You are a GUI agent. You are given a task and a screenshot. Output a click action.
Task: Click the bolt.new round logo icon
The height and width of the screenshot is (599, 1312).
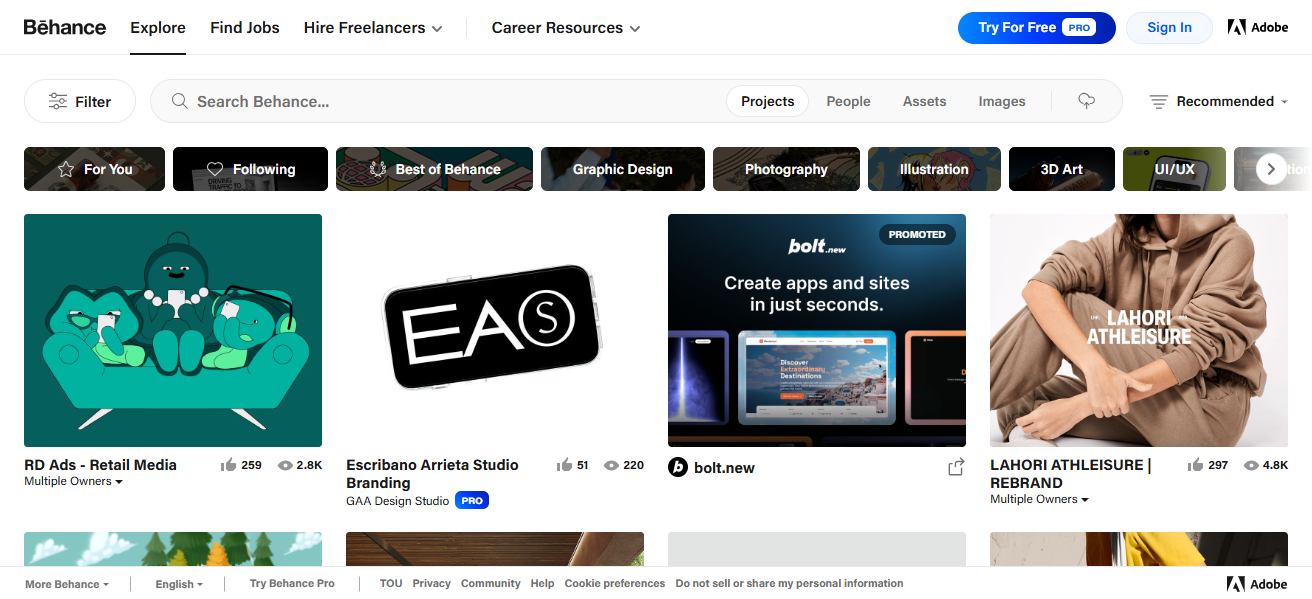click(x=678, y=467)
